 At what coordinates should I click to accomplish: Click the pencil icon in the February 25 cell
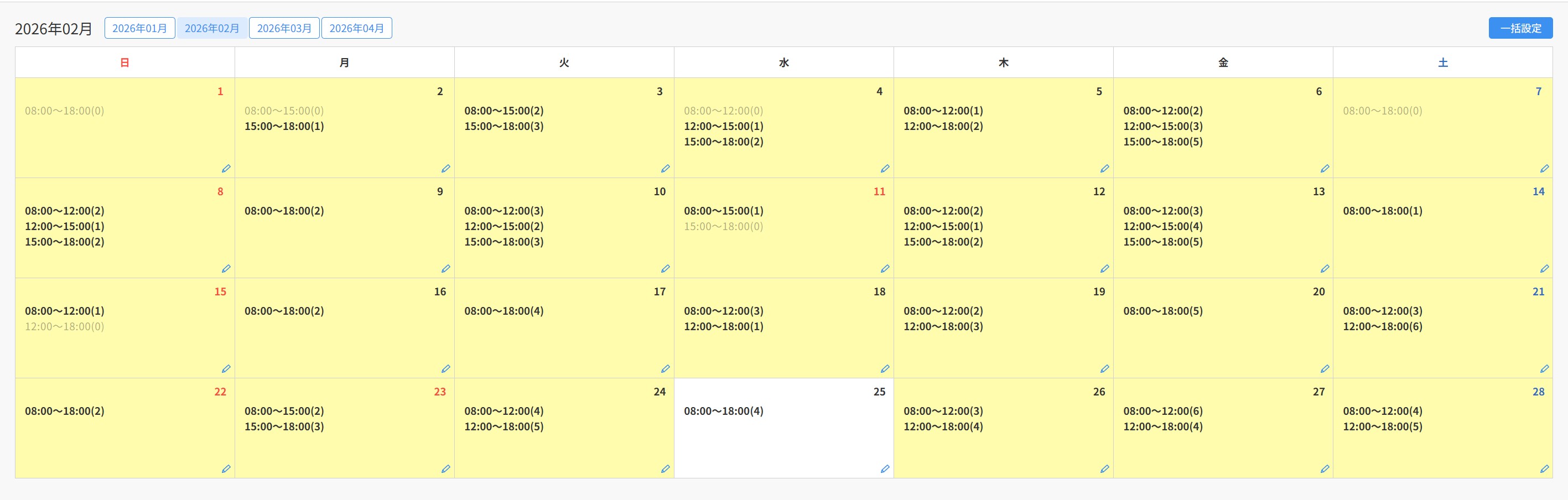885,469
